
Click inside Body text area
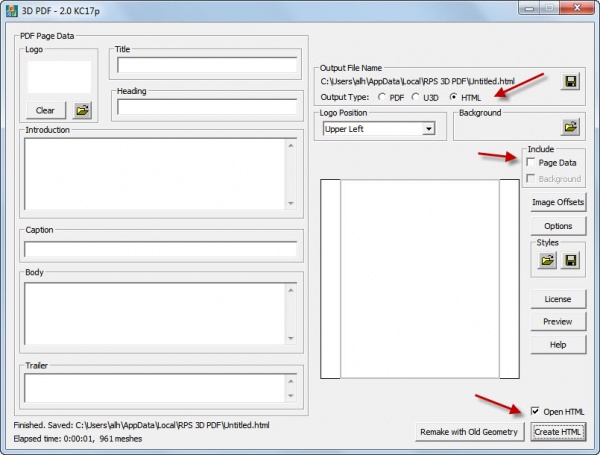point(155,313)
